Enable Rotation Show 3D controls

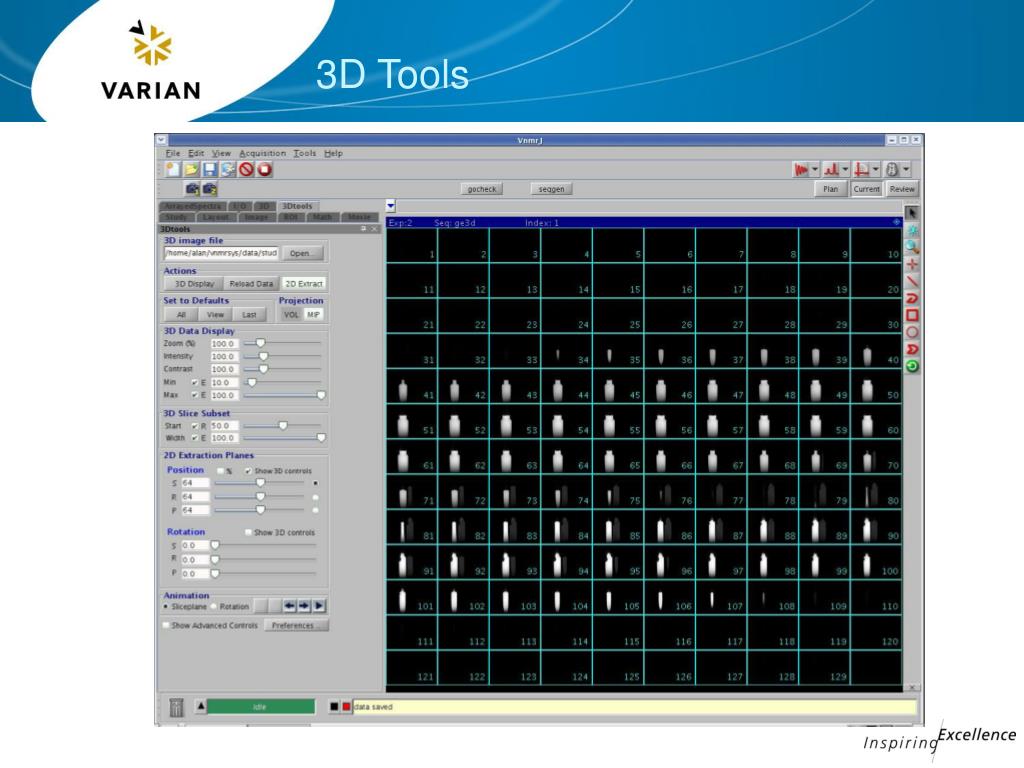pos(248,533)
